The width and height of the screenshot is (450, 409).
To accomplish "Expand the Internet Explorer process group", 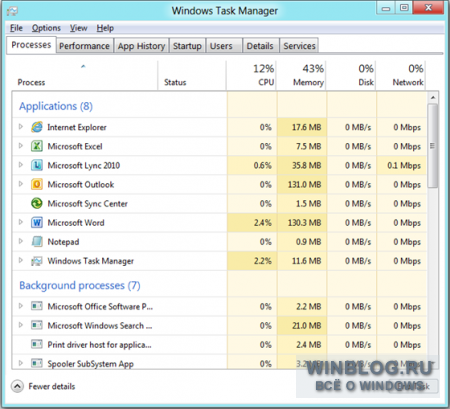I will click(x=21, y=127).
